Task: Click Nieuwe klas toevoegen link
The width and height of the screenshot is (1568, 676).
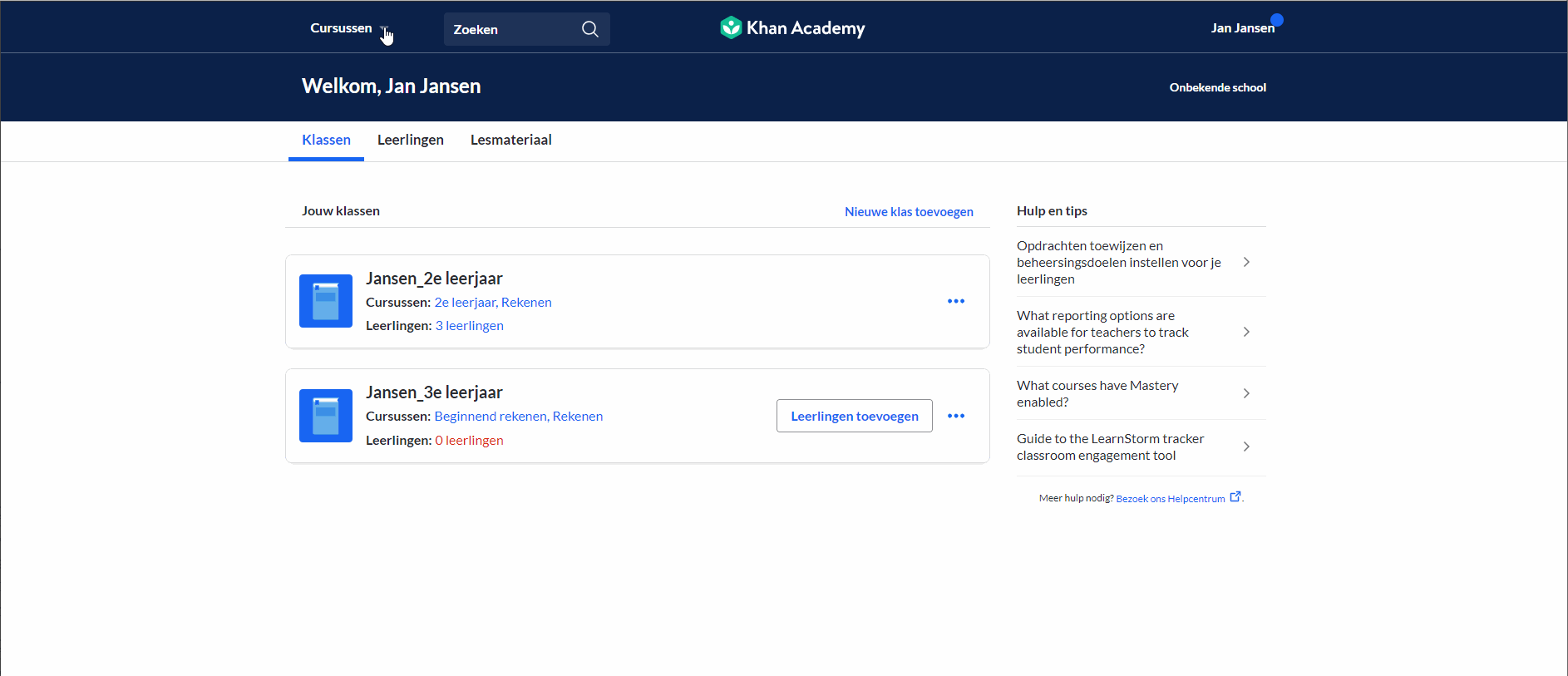Action: point(909,212)
